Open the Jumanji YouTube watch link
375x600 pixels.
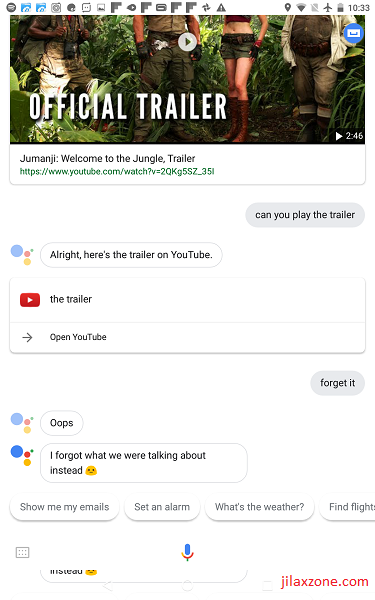pyautogui.click(x=117, y=171)
